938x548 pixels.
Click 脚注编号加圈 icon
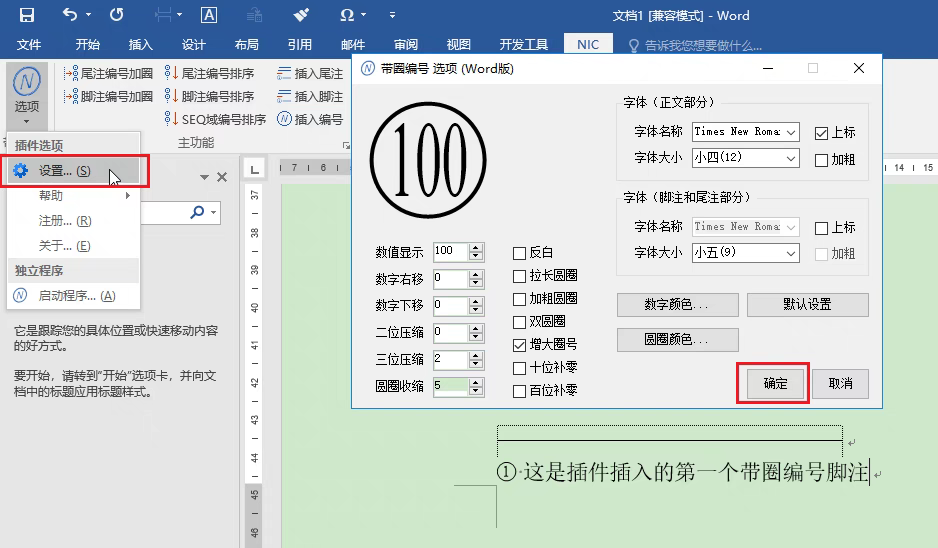(71, 96)
